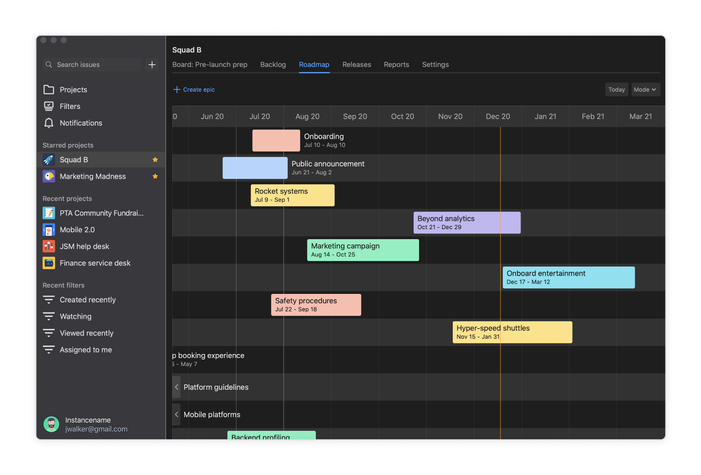
Task: Open the Notifications sidebar link
Action: [x=81, y=123]
